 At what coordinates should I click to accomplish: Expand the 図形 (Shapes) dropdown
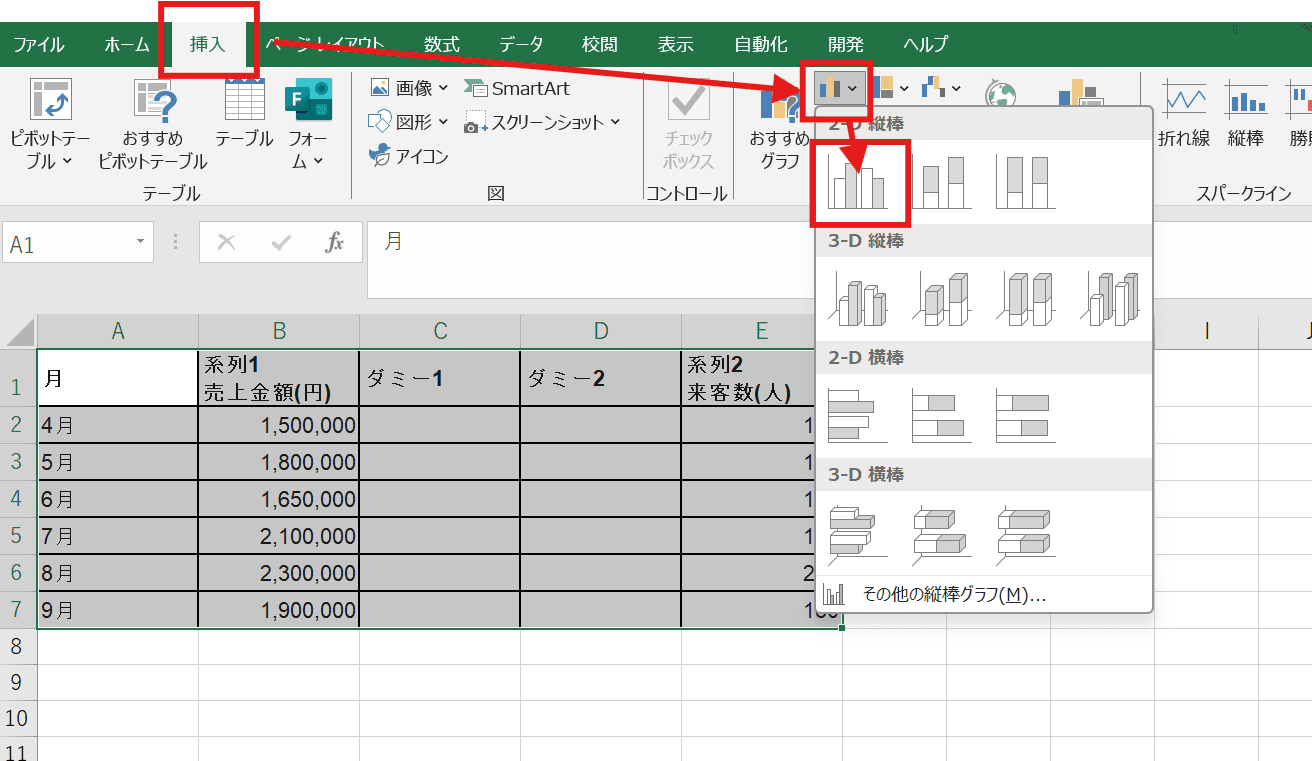(443, 121)
